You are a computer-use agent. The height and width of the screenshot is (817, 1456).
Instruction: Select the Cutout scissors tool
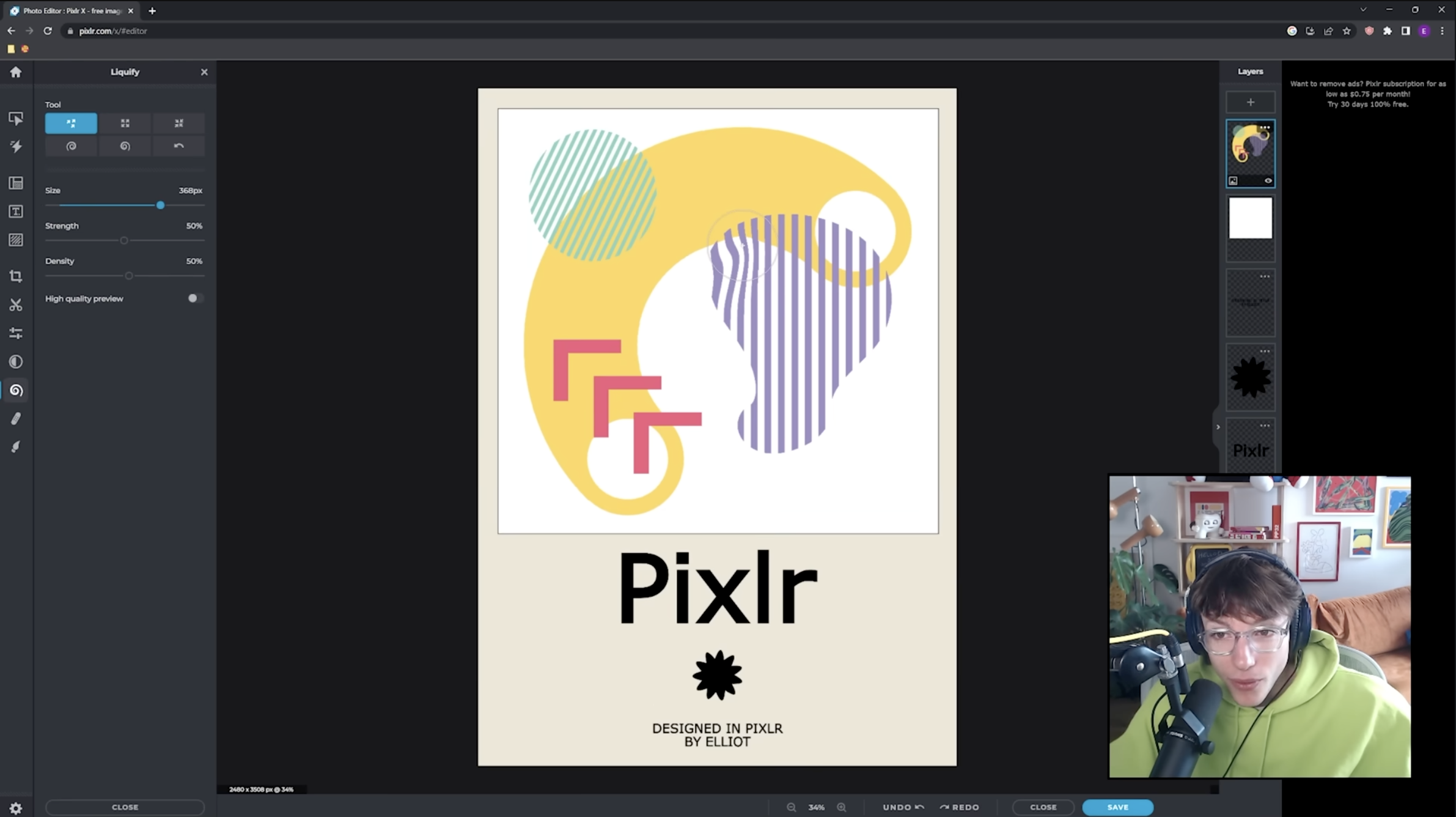pos(16,305)
